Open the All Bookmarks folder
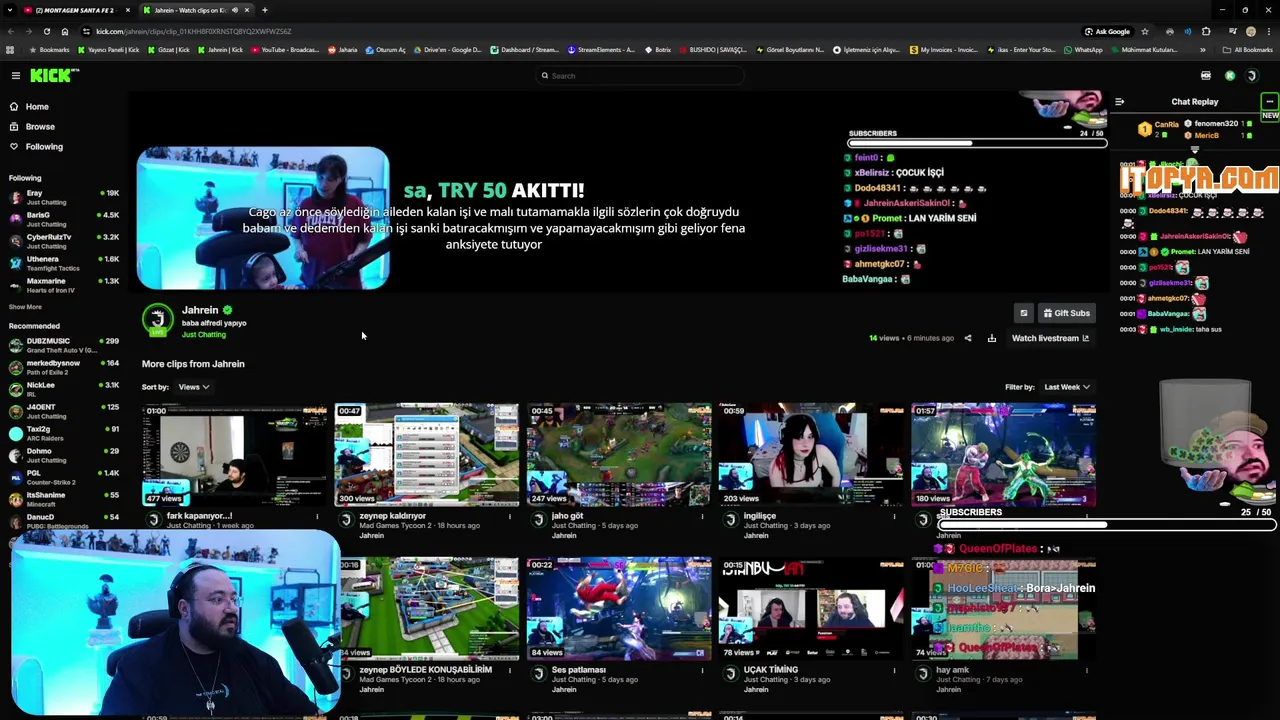This screenshot has height=720, width=1280. coord(1248,49)
